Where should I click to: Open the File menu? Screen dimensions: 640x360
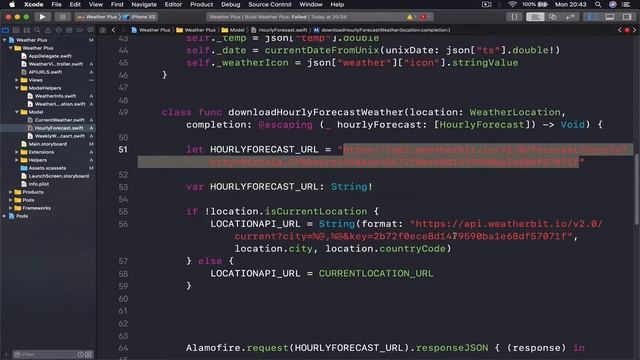56,4
